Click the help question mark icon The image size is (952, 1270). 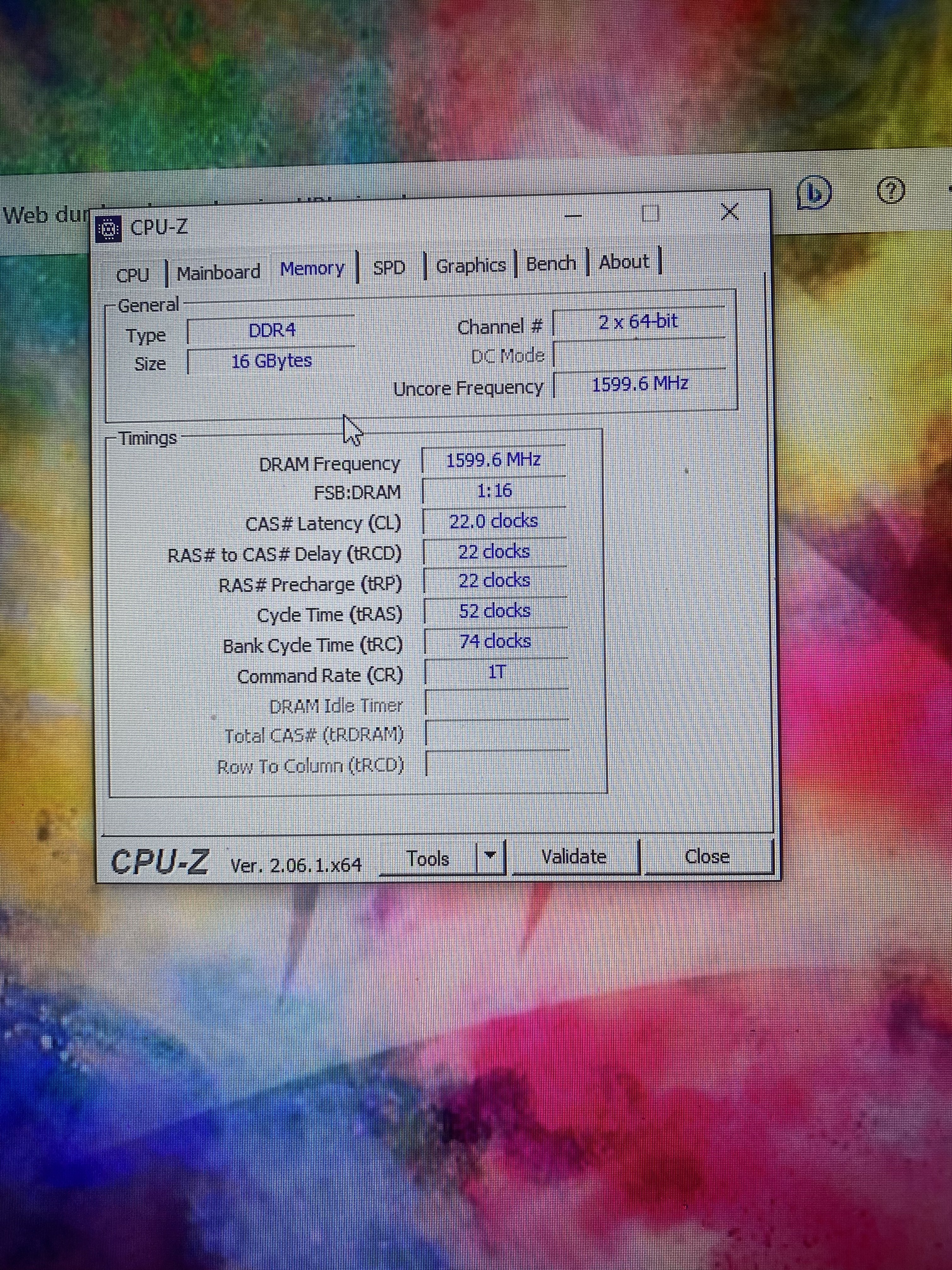click(891, 191)
